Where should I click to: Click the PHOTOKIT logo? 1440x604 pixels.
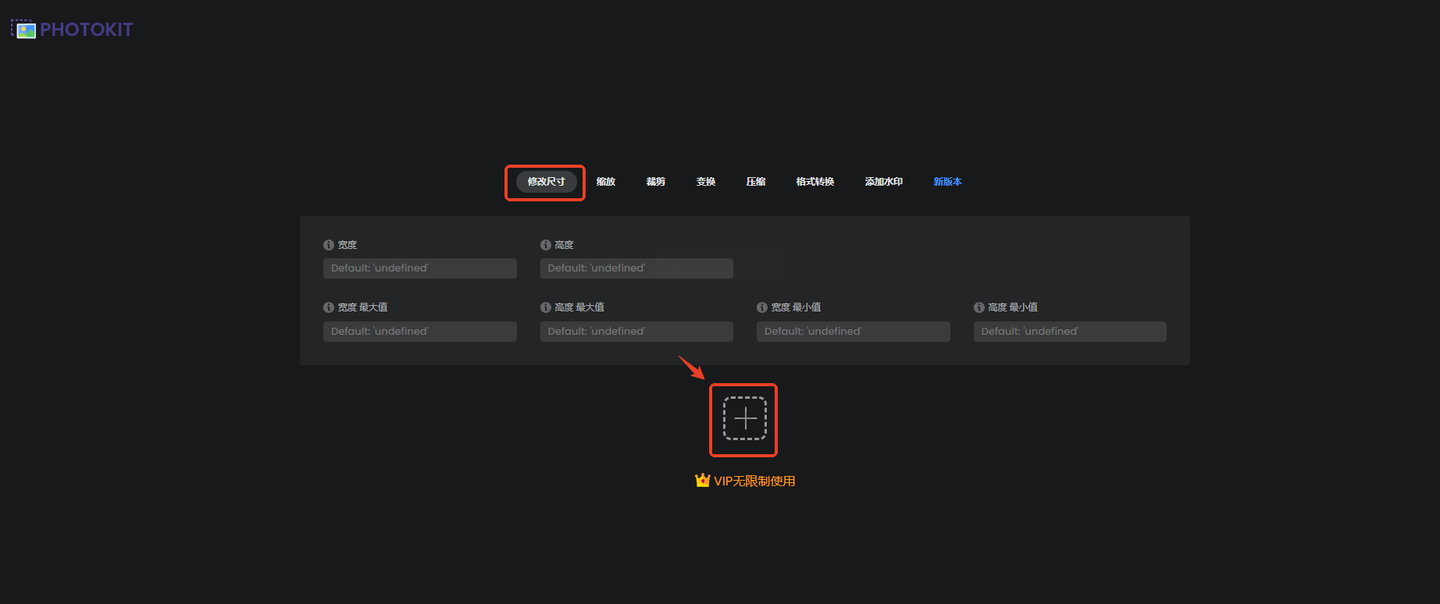[72, 29]
